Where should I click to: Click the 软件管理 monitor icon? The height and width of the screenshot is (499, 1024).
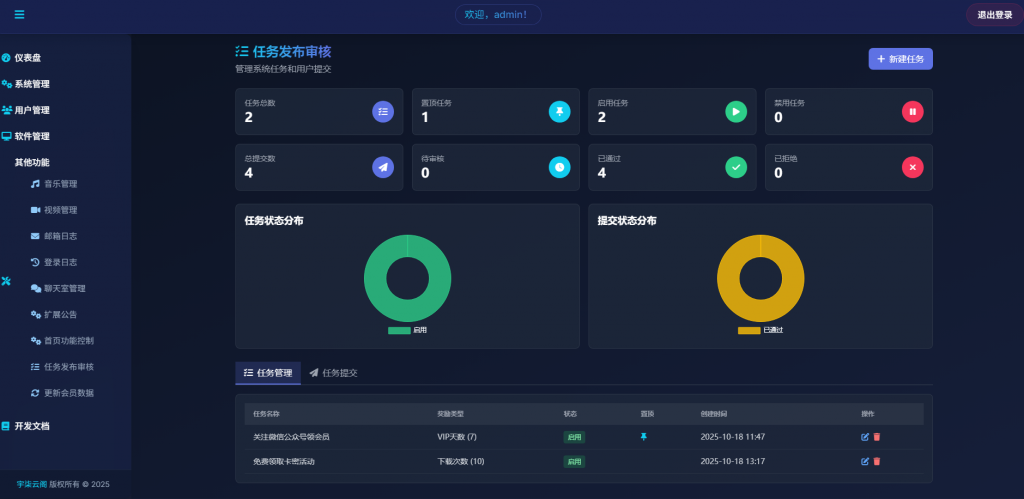tap(7, 137)
